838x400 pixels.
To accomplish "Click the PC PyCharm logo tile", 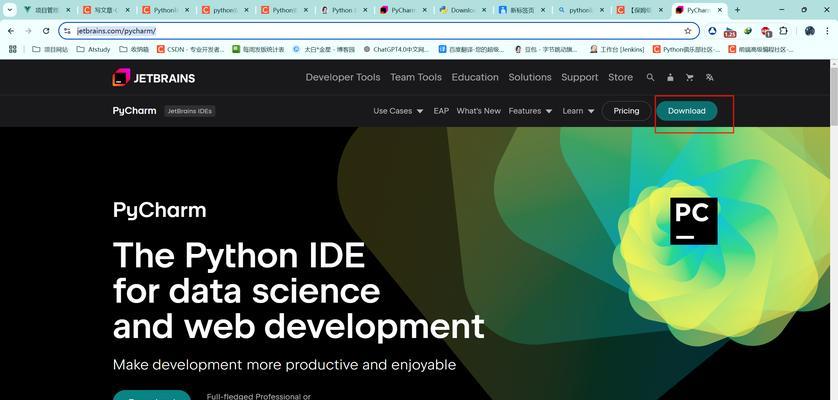I will click(694, 221).
